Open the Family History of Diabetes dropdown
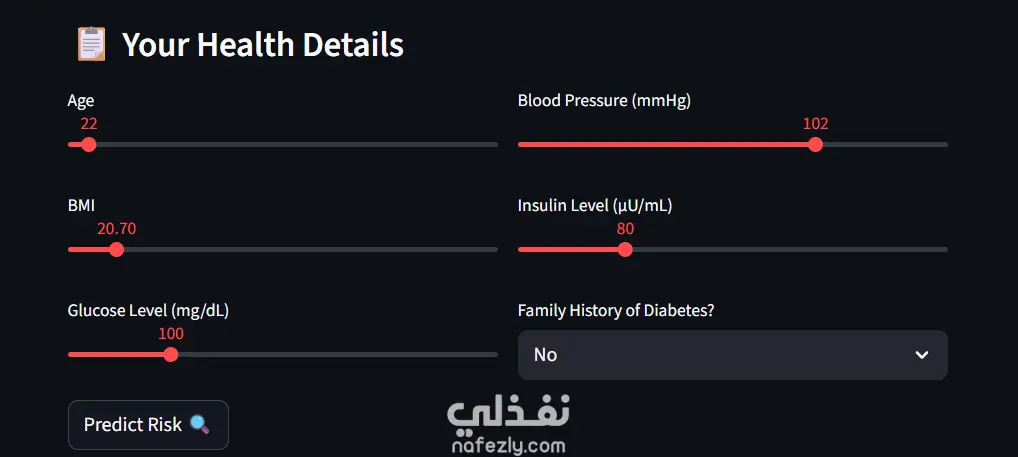The height and width of the screenshot is (457, 1018). (x=732, y=355)
